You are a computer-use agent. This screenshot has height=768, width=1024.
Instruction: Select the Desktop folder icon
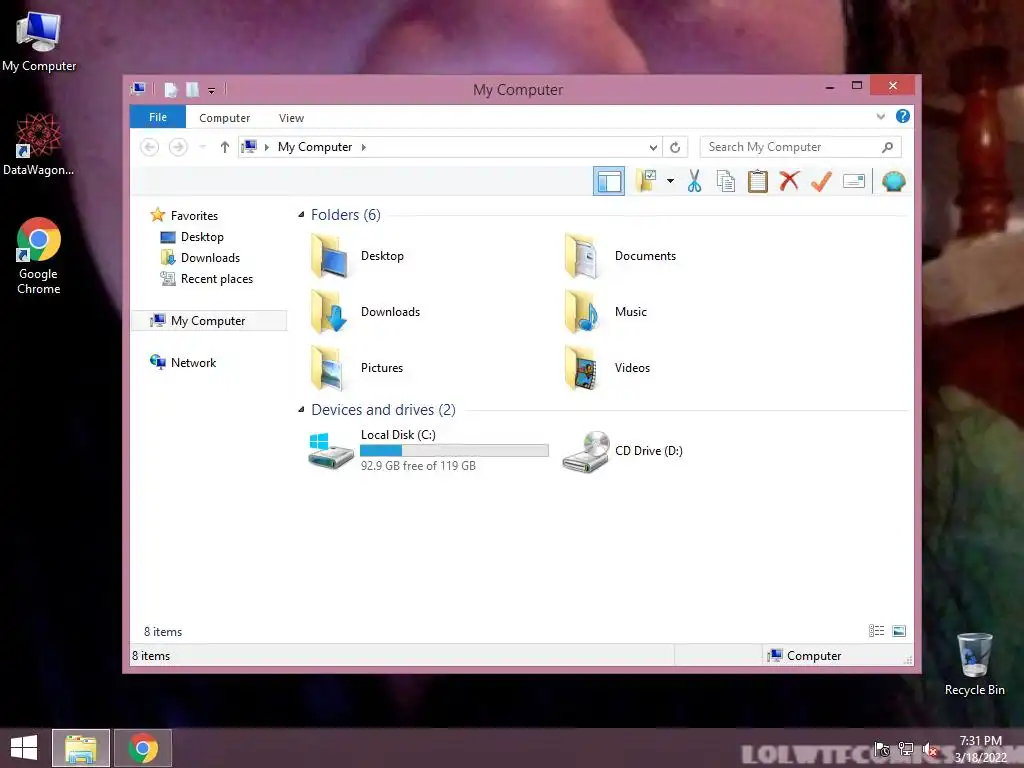(328, 256)
